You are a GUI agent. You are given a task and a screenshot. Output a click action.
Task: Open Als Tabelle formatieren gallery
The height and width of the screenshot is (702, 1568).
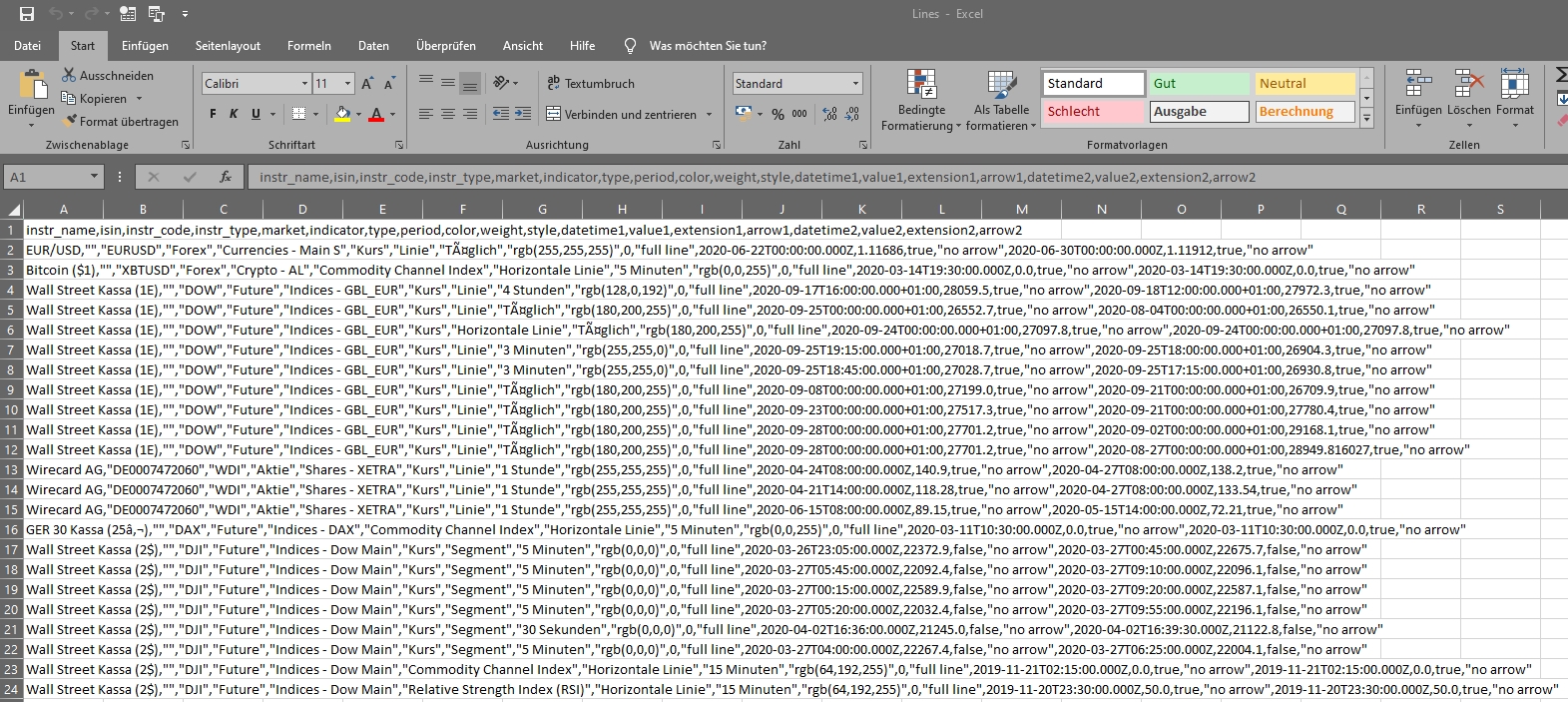coord(1001,100)
